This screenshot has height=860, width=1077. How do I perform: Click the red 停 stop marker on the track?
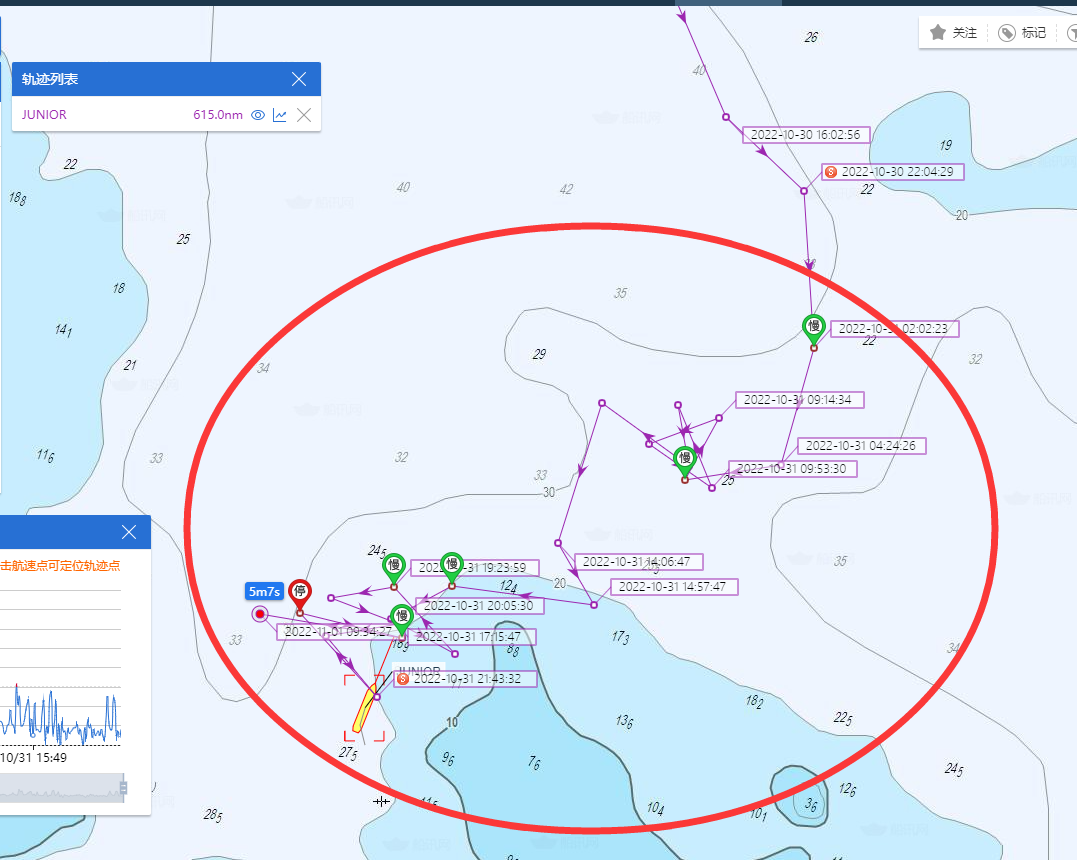pos(299,592)
